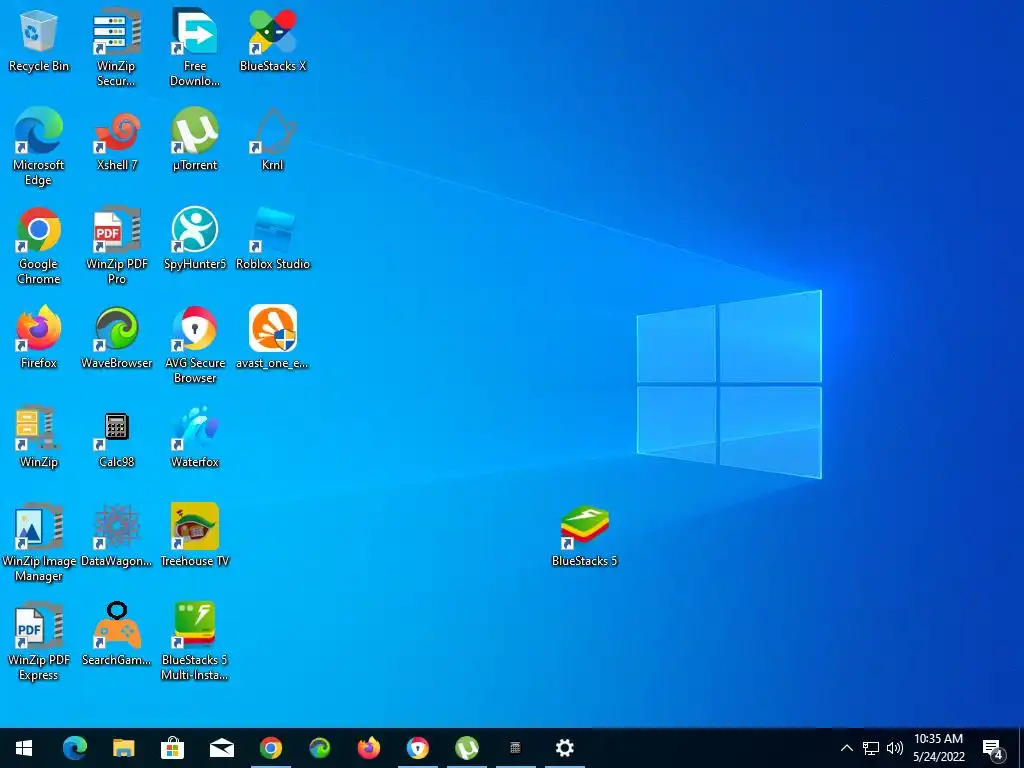Image resolution: width=1024 pixels, height=768 pixels.
Task: Select BlueStacks 5 Multi-Instance desktop icon
Action: (195, 641)
